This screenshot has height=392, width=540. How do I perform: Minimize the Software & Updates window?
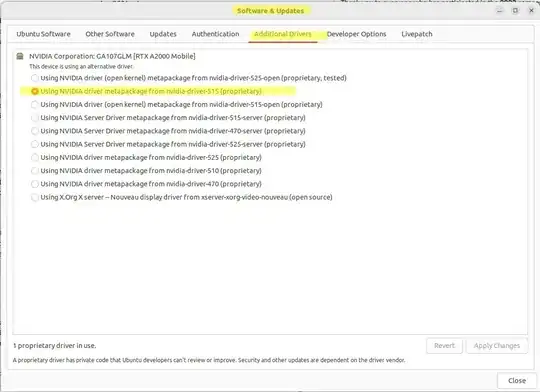[x=499, y=10]
